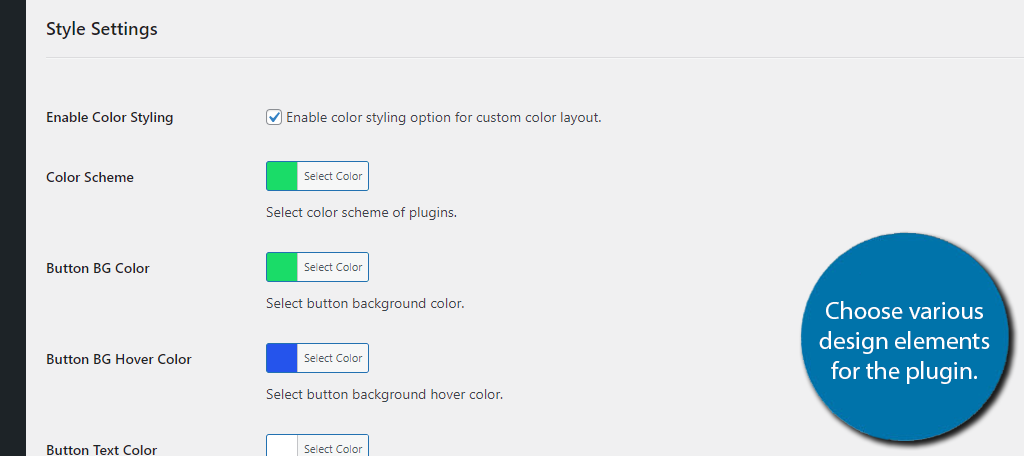Click the 'Enable color styling option' checkbox label

pos(443,118)
